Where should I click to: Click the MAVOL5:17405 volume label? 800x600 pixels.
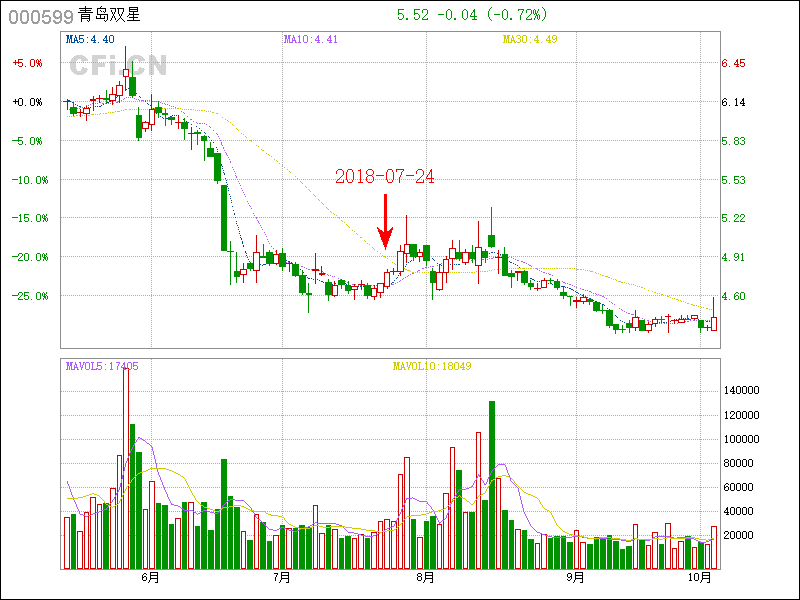click(102, 366)
